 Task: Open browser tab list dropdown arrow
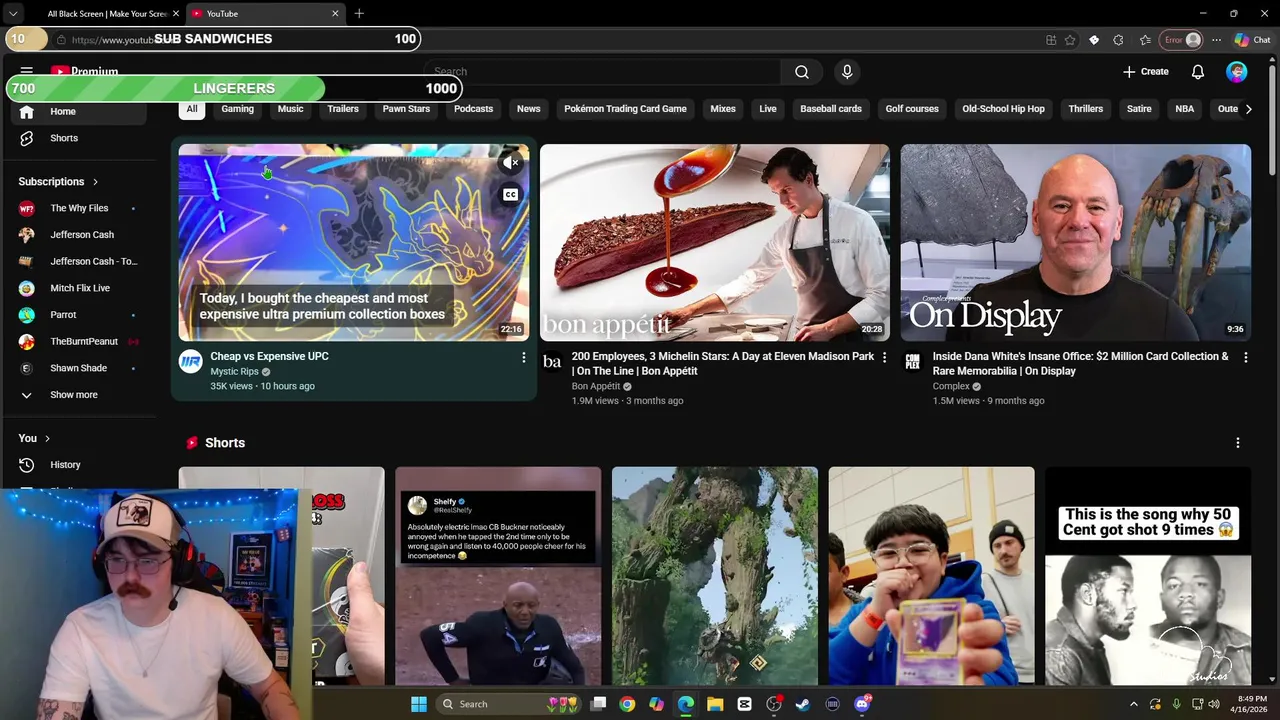13,14
